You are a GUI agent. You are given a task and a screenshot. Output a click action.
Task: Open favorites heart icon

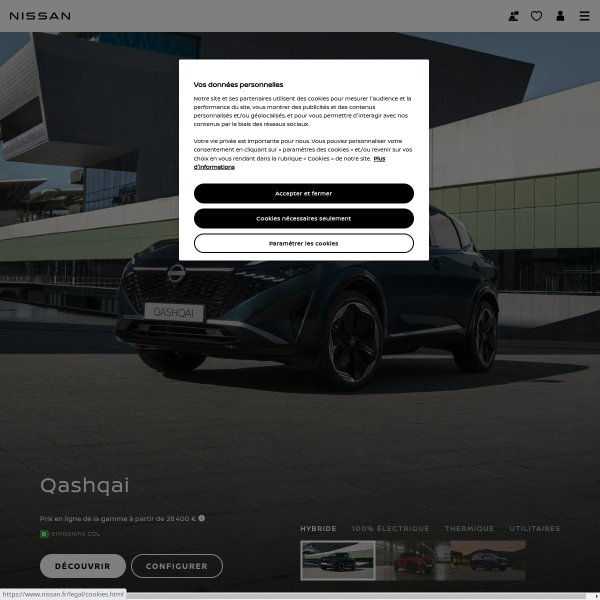536,16
